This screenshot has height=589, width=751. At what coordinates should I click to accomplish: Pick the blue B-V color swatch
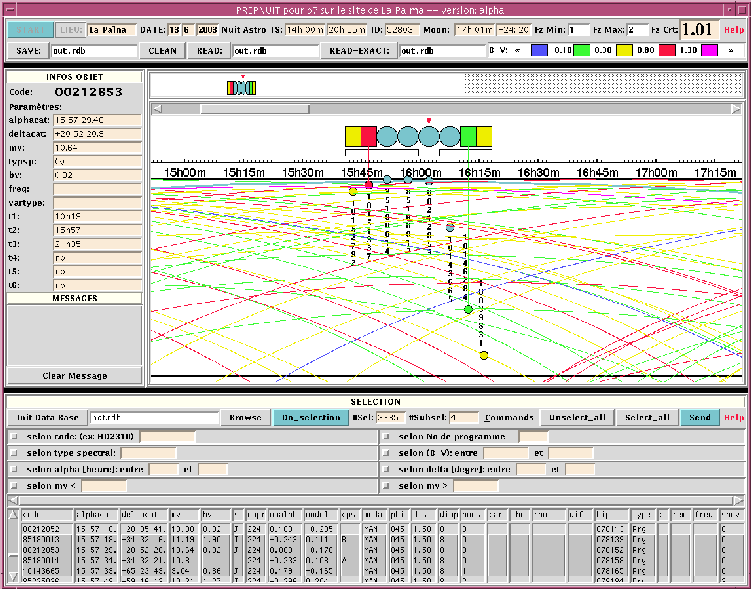click(539, 50)
